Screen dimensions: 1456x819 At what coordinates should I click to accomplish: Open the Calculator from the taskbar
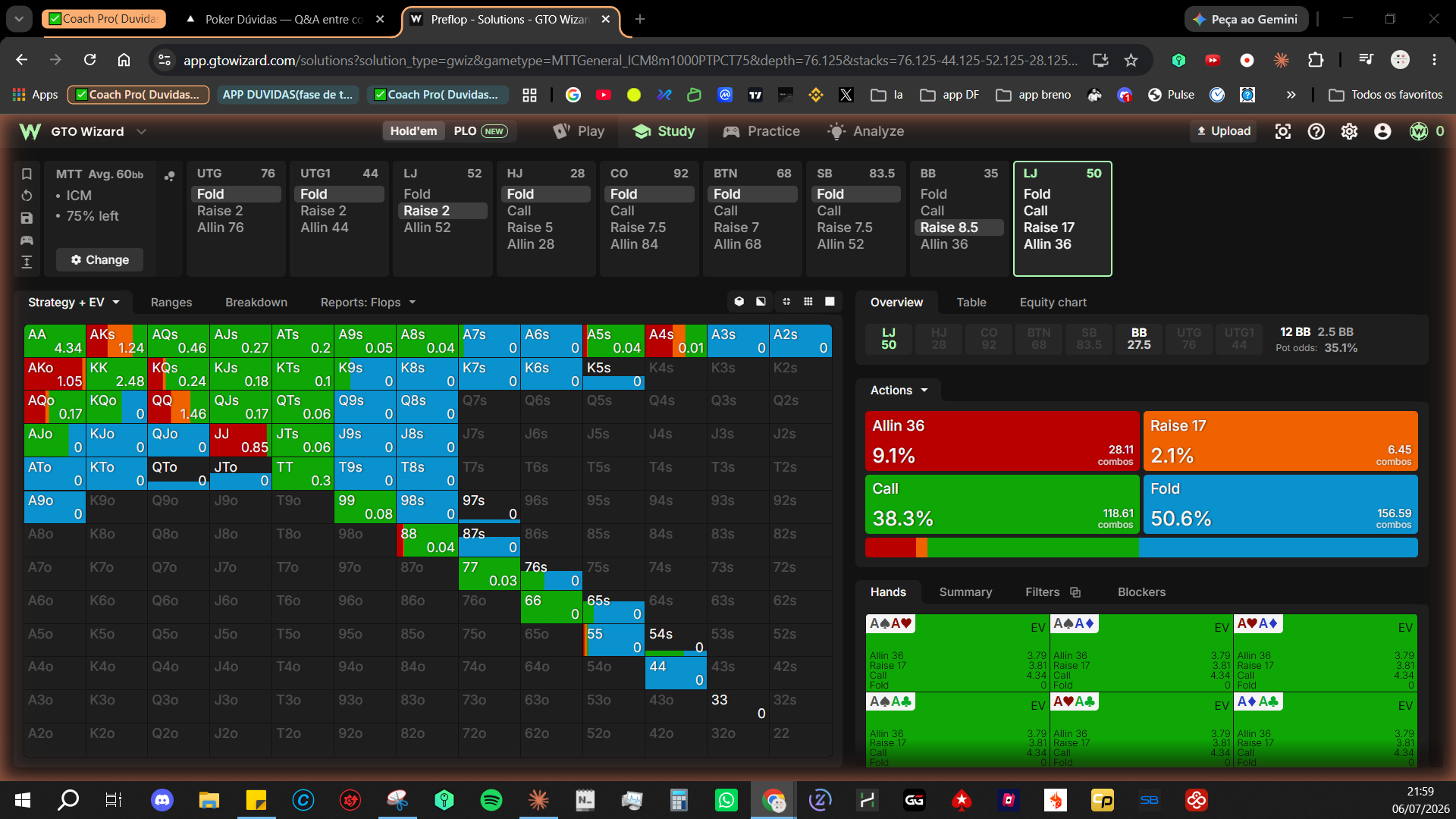coord(679,799)
